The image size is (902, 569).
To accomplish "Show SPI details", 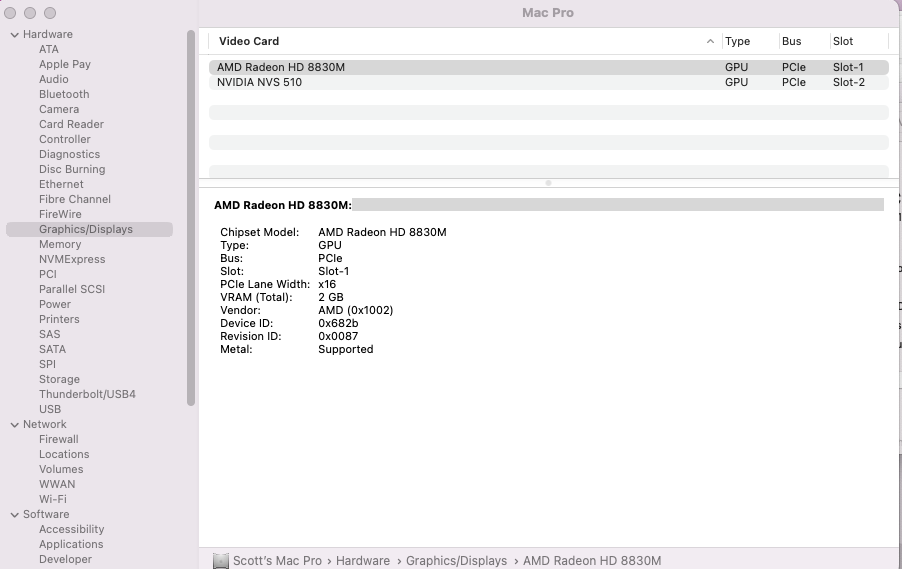I will click(47, 364).
